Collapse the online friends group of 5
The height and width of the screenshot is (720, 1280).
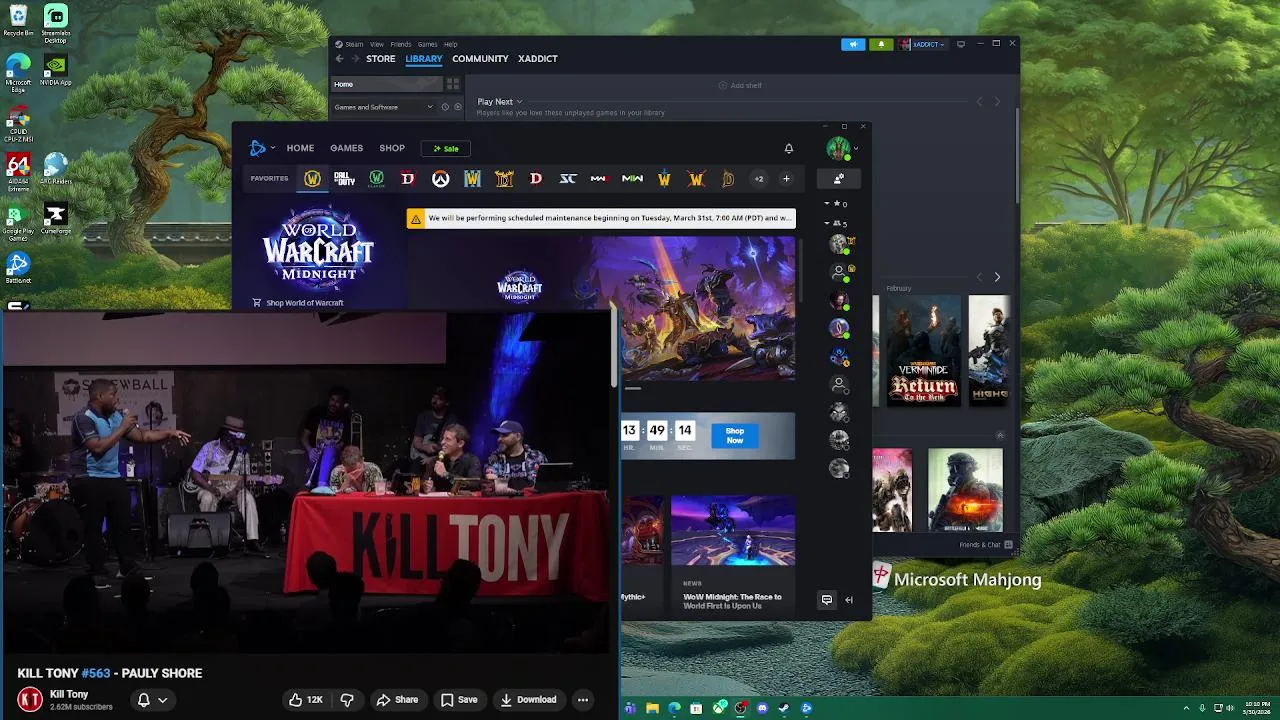click(x=826, y=223)
